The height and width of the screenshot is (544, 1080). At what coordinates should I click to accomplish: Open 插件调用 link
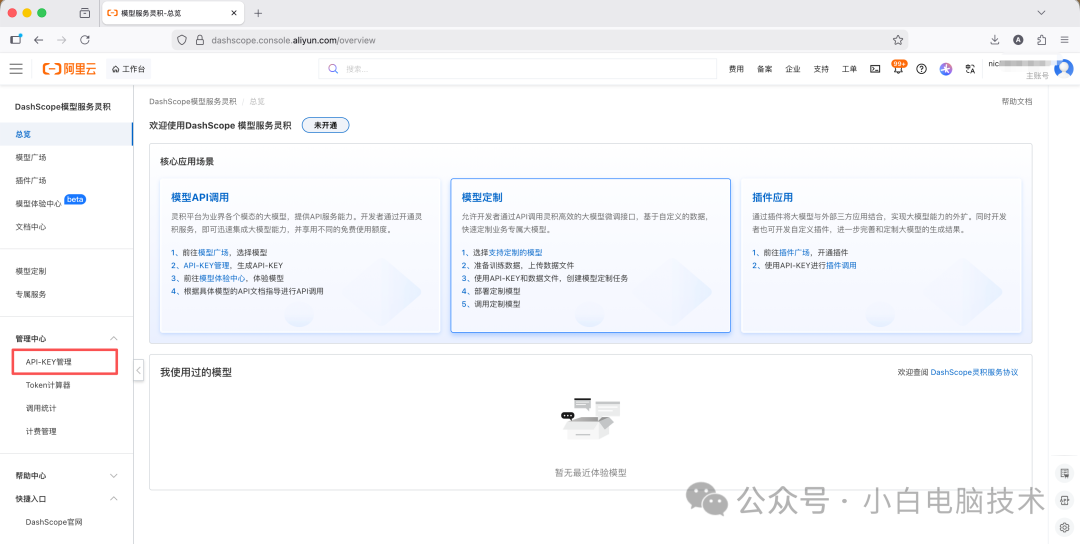(841, 265)
